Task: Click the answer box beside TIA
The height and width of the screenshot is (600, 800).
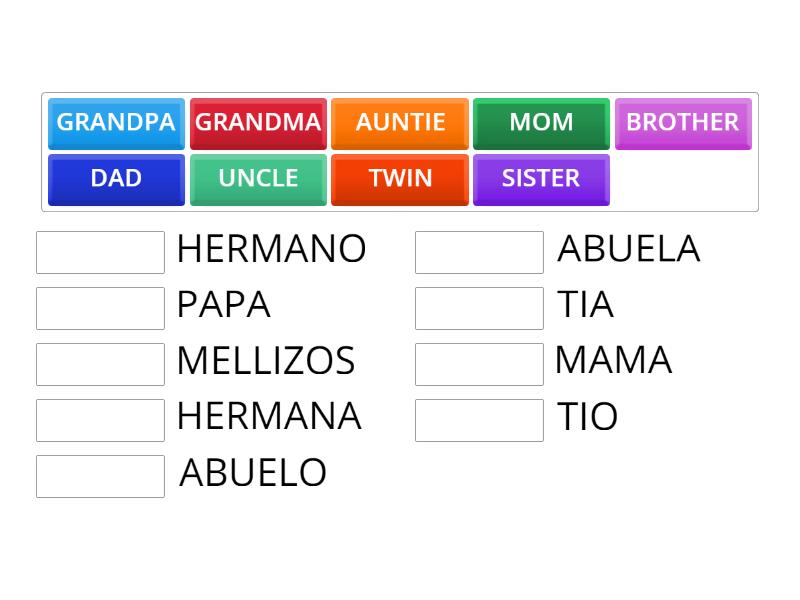Action: [479, 308]
